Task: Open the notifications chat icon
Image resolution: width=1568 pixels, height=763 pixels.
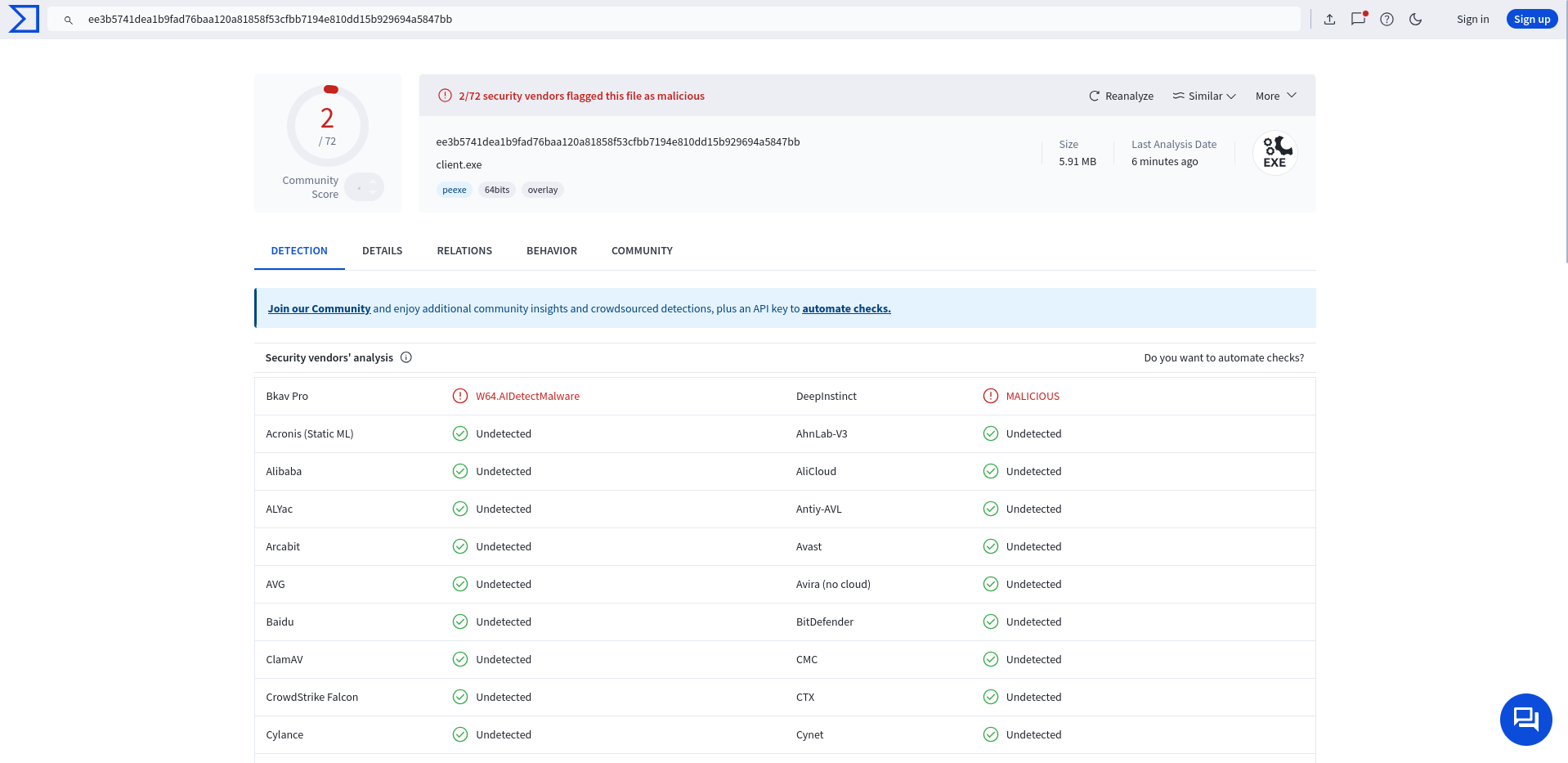Action: pos(1359,19)
